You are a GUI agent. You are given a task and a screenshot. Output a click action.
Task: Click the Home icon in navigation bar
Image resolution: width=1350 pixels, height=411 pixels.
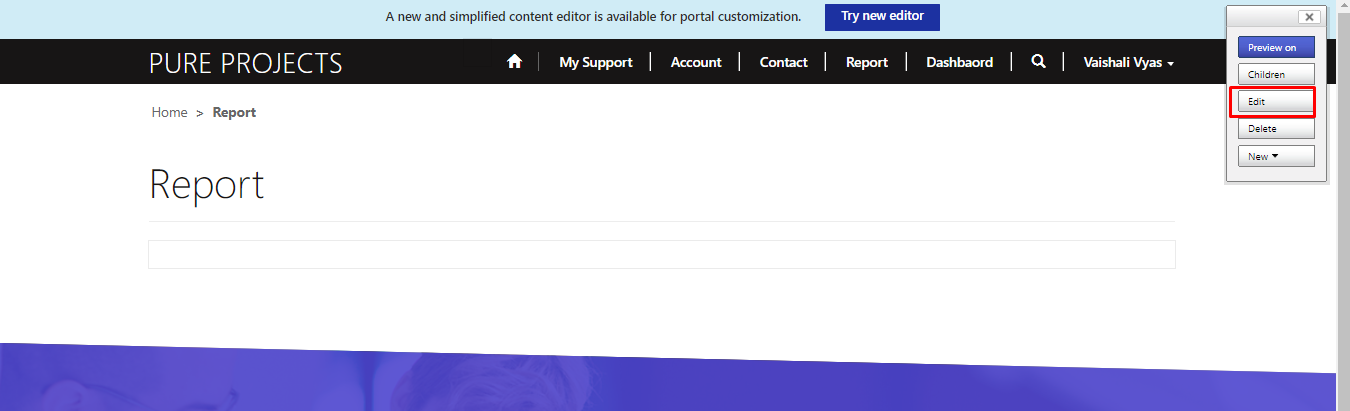click(515, 62)
